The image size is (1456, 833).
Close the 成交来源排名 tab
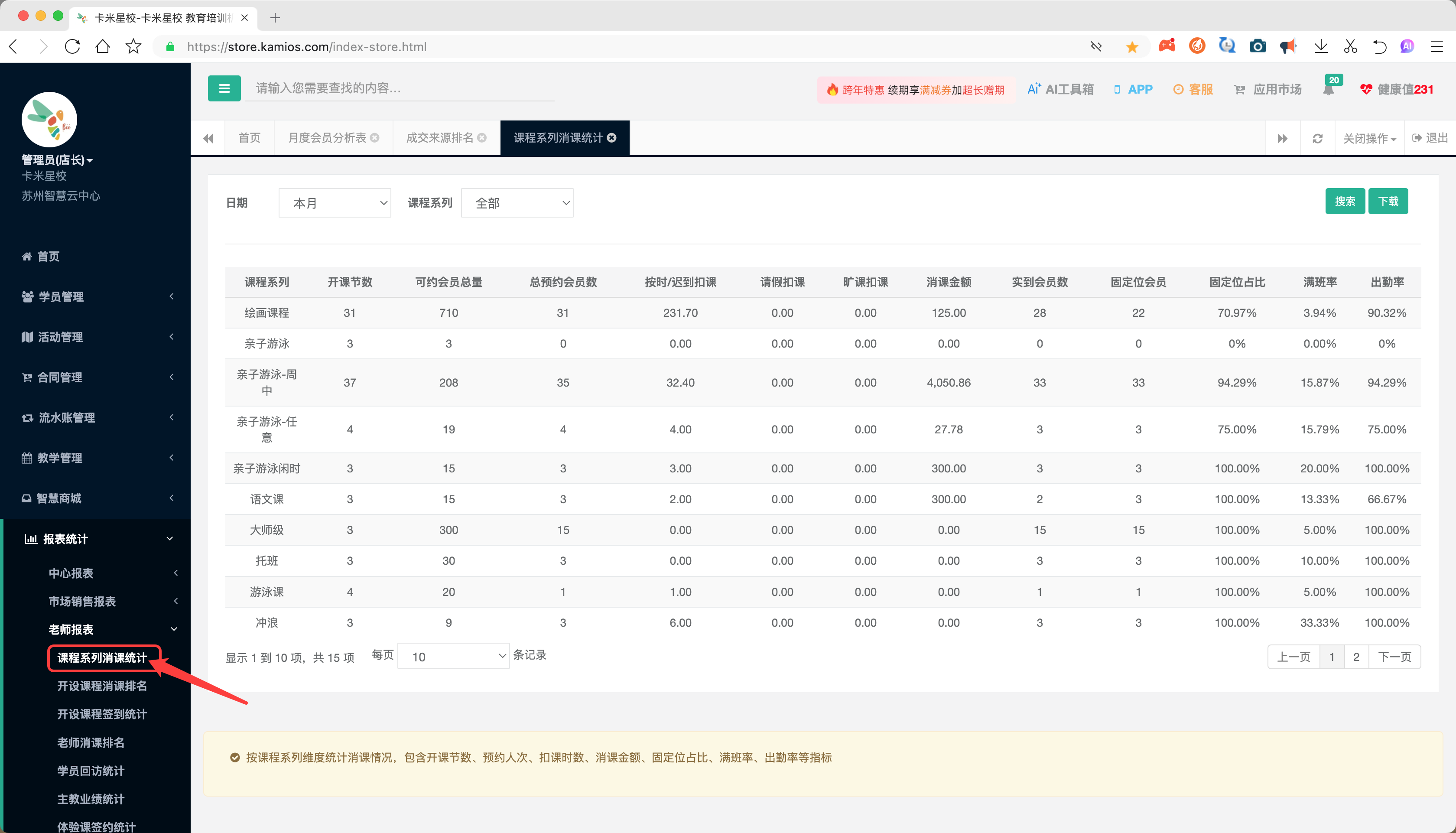(482, 138)
